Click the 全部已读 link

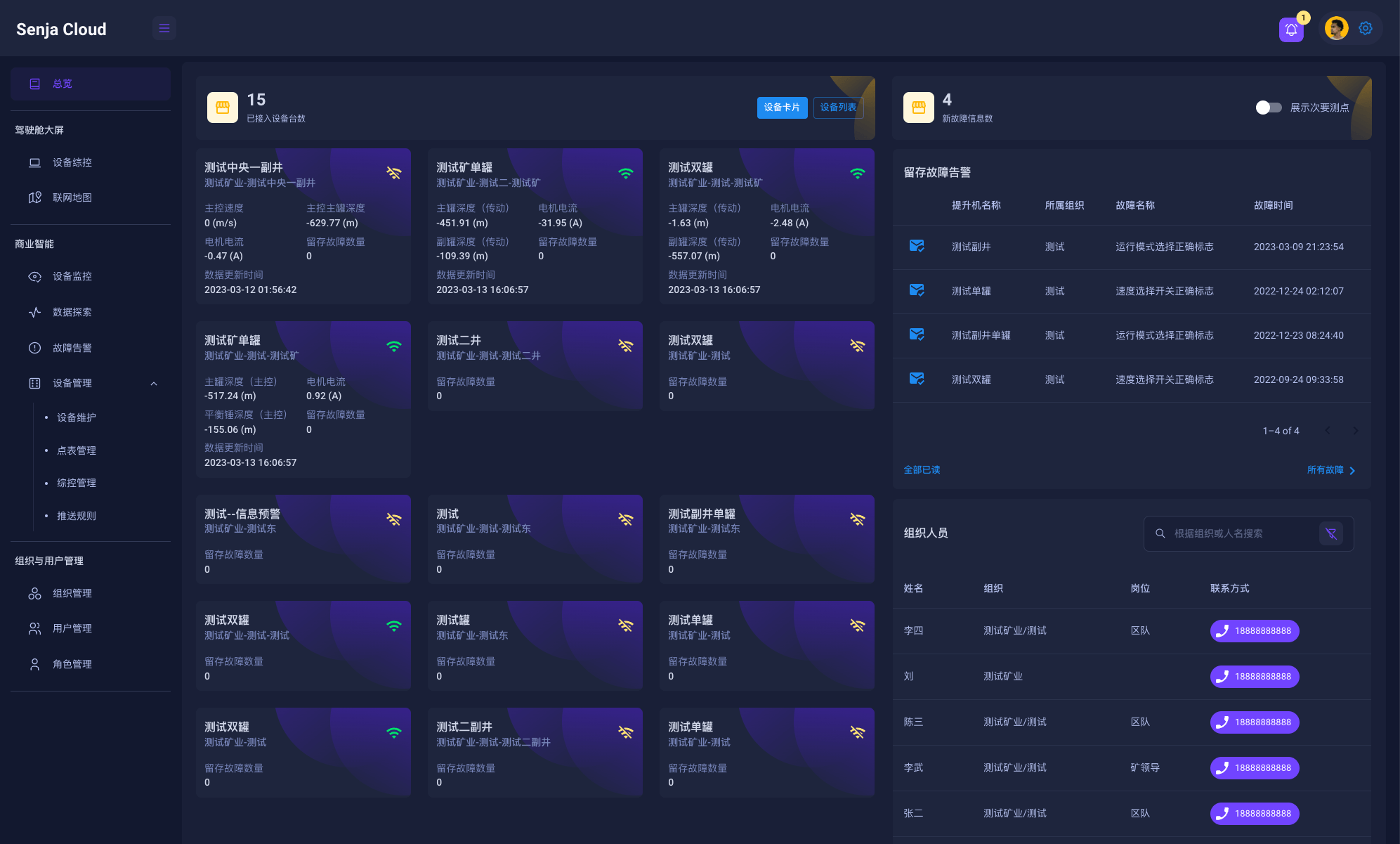click(922, 470)
